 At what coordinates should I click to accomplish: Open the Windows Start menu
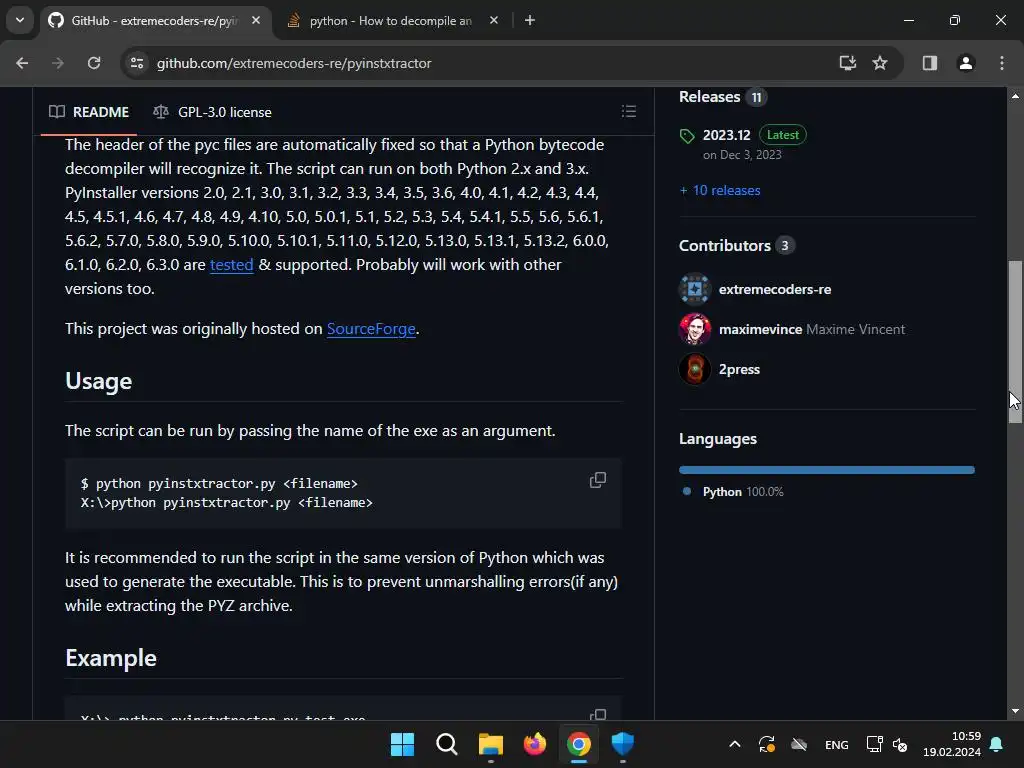[402, 744]
